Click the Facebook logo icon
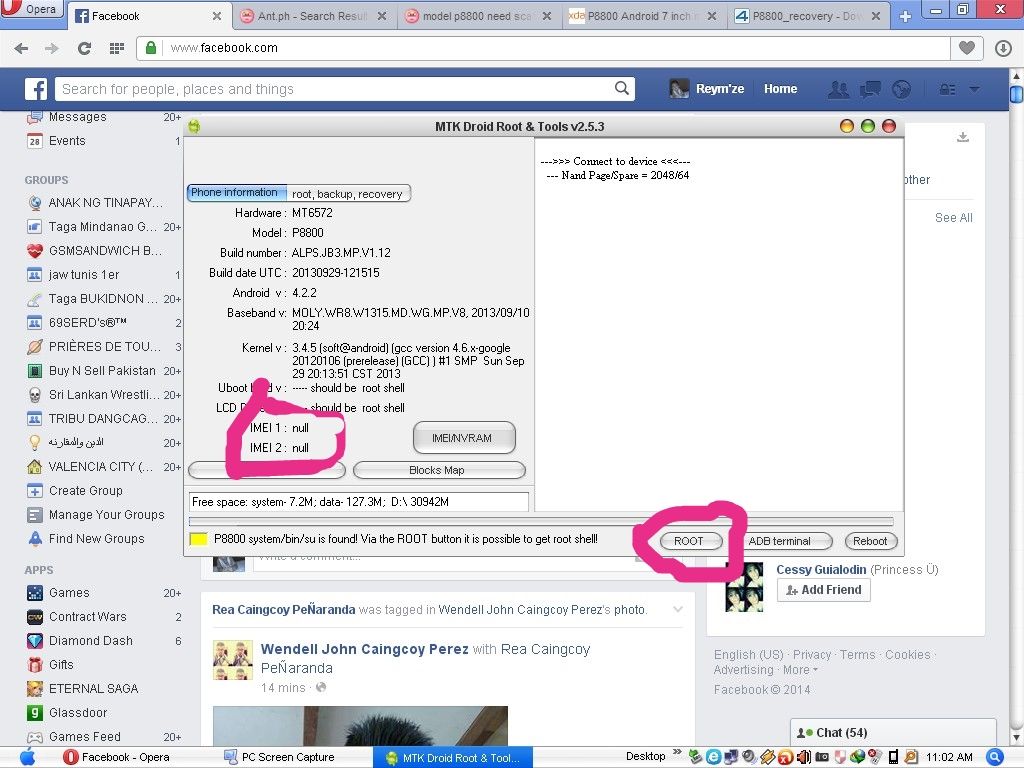This screenshot has width=1024, height=768. pyautogui.click(x=36, y=89)
